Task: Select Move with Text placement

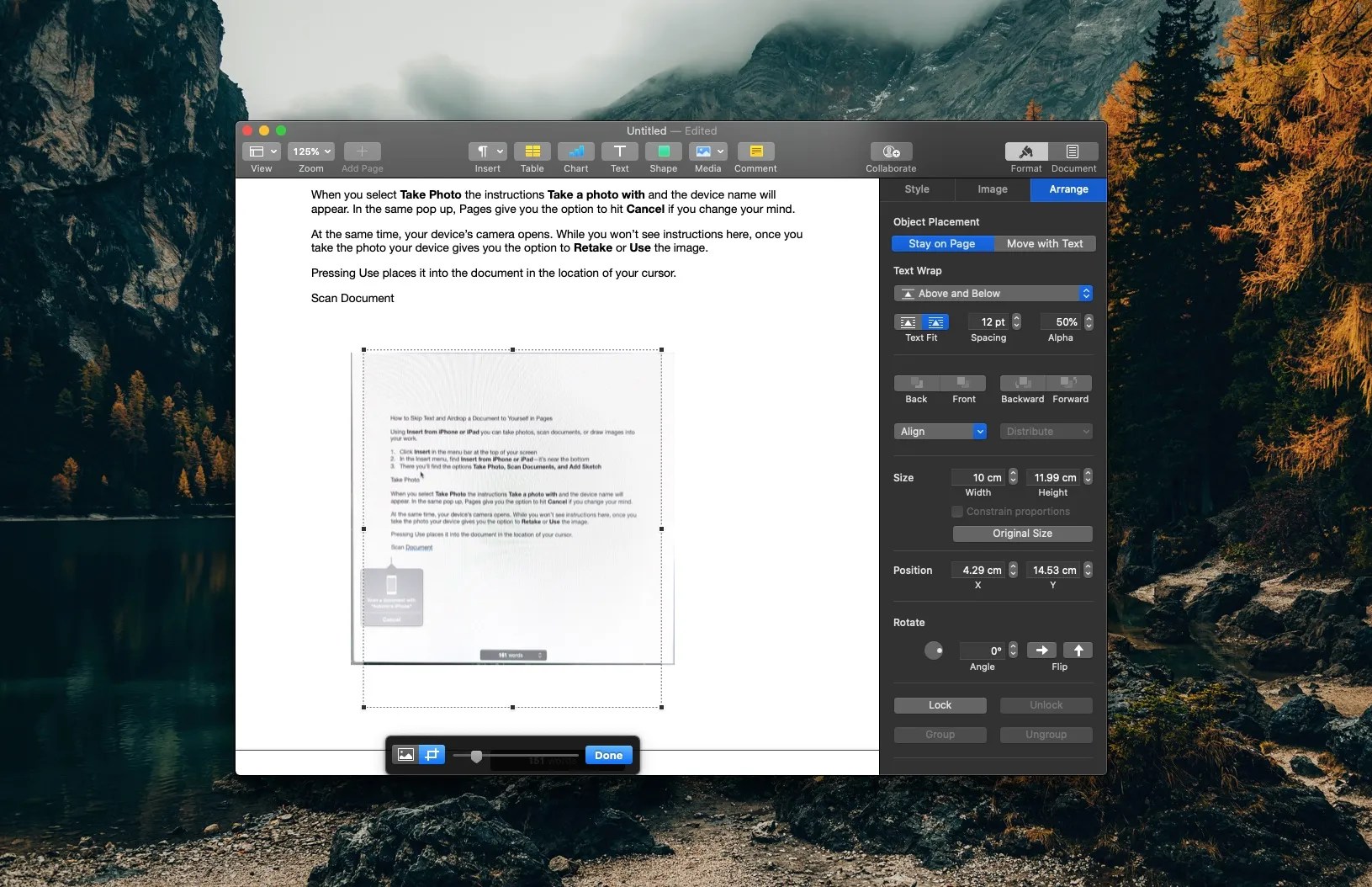Action: click(x=1045, y=243)
